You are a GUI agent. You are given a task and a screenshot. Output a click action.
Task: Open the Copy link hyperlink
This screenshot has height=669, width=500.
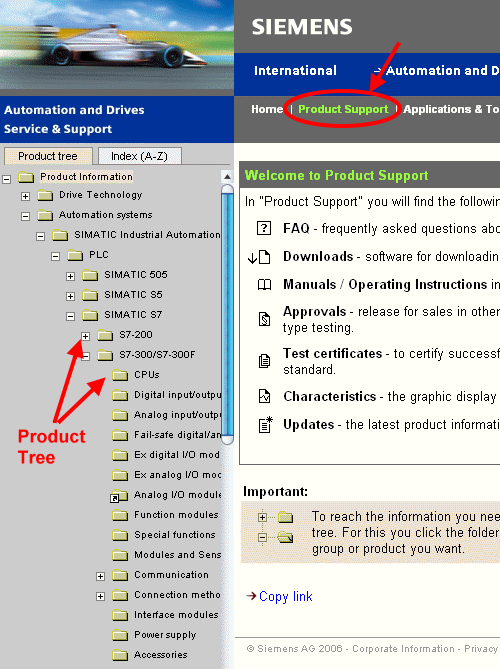click(x=285, y=596)
